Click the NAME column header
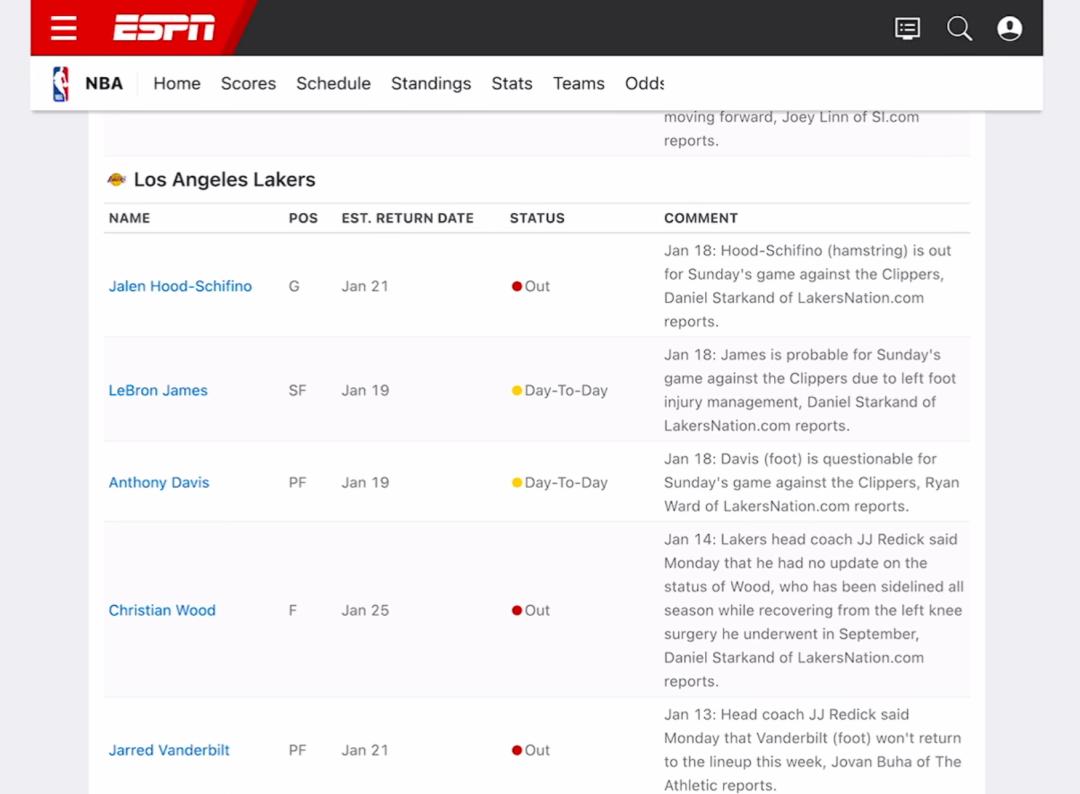This screenshot has height=794, width=1080. [129, 218]
